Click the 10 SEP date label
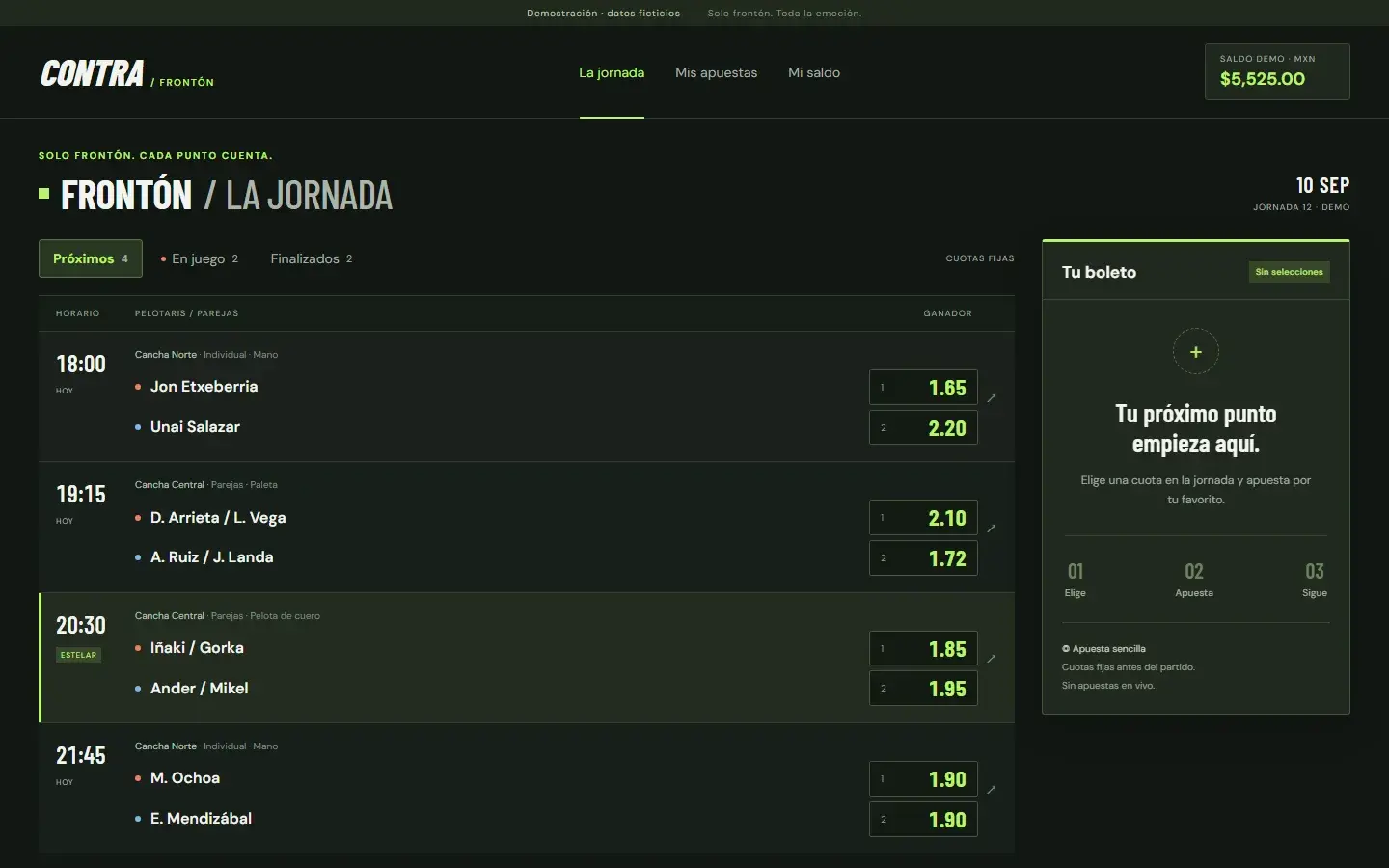The height and width of the screenshot is (868, 1389). (x=1322, y=185)
